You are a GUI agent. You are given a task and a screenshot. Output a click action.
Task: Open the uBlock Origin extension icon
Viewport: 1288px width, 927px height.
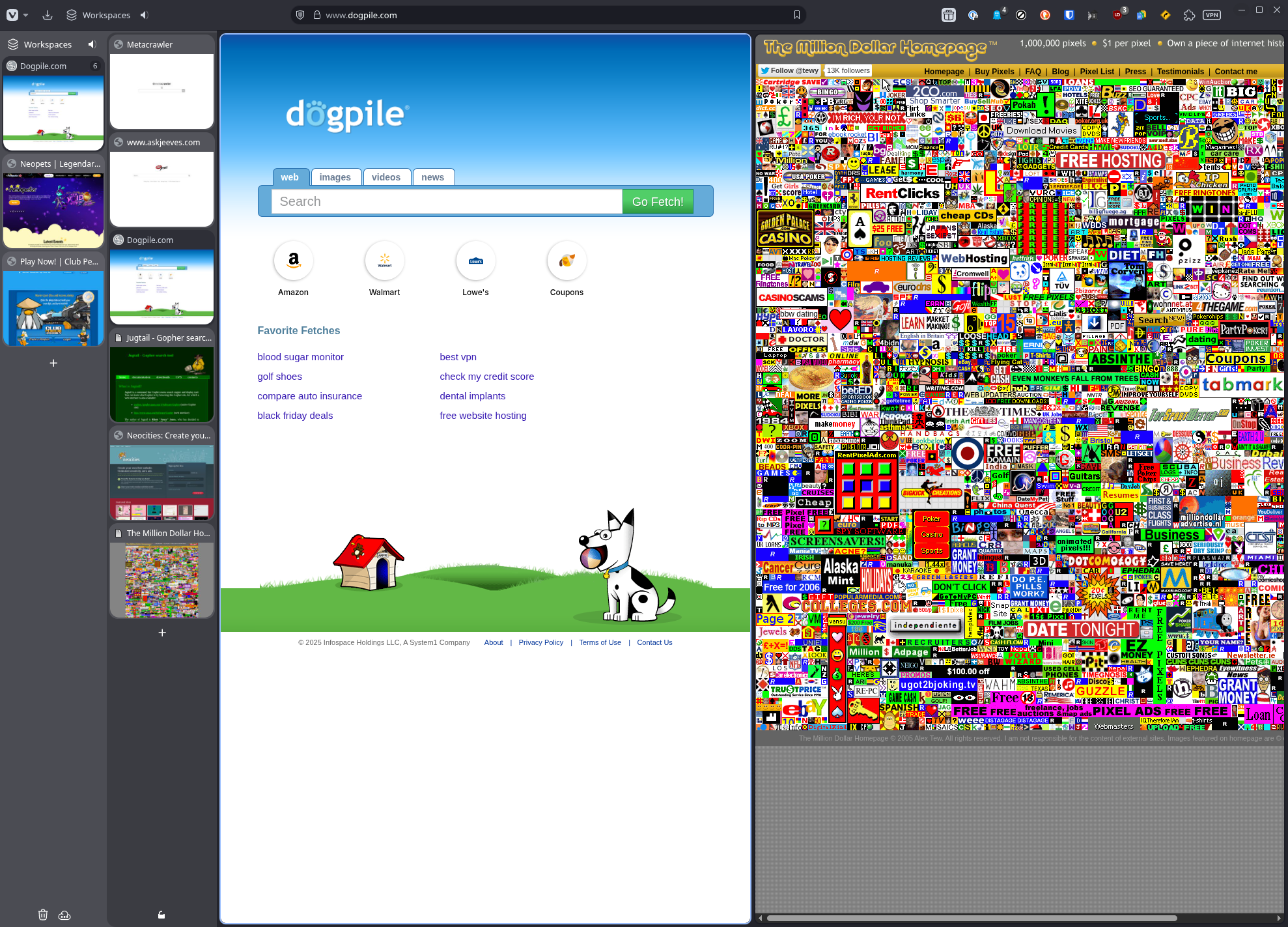pyautogui.click(x=1118, y=15)
